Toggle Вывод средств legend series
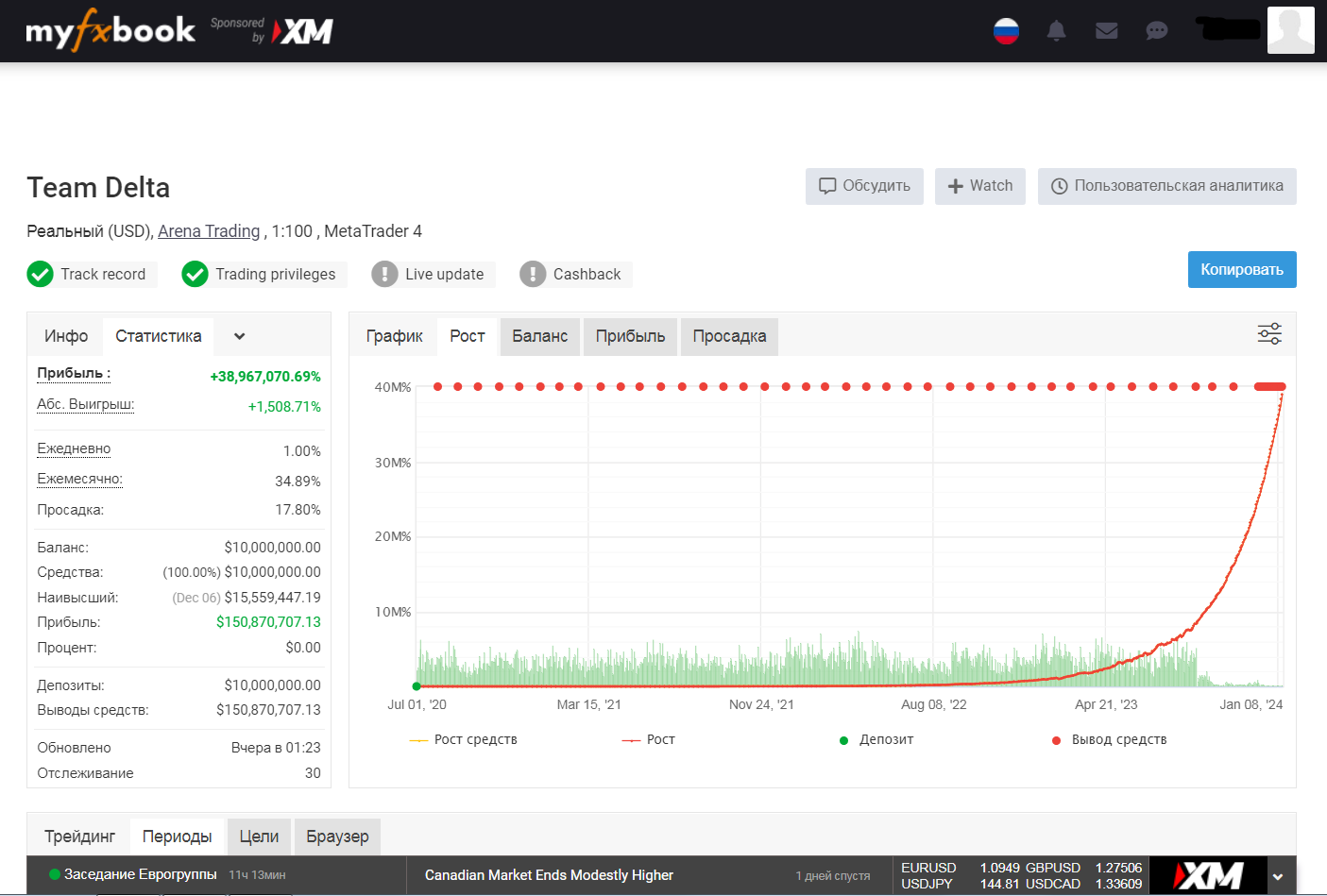This screenshot has width=1327, height=896. [1109, 739]
